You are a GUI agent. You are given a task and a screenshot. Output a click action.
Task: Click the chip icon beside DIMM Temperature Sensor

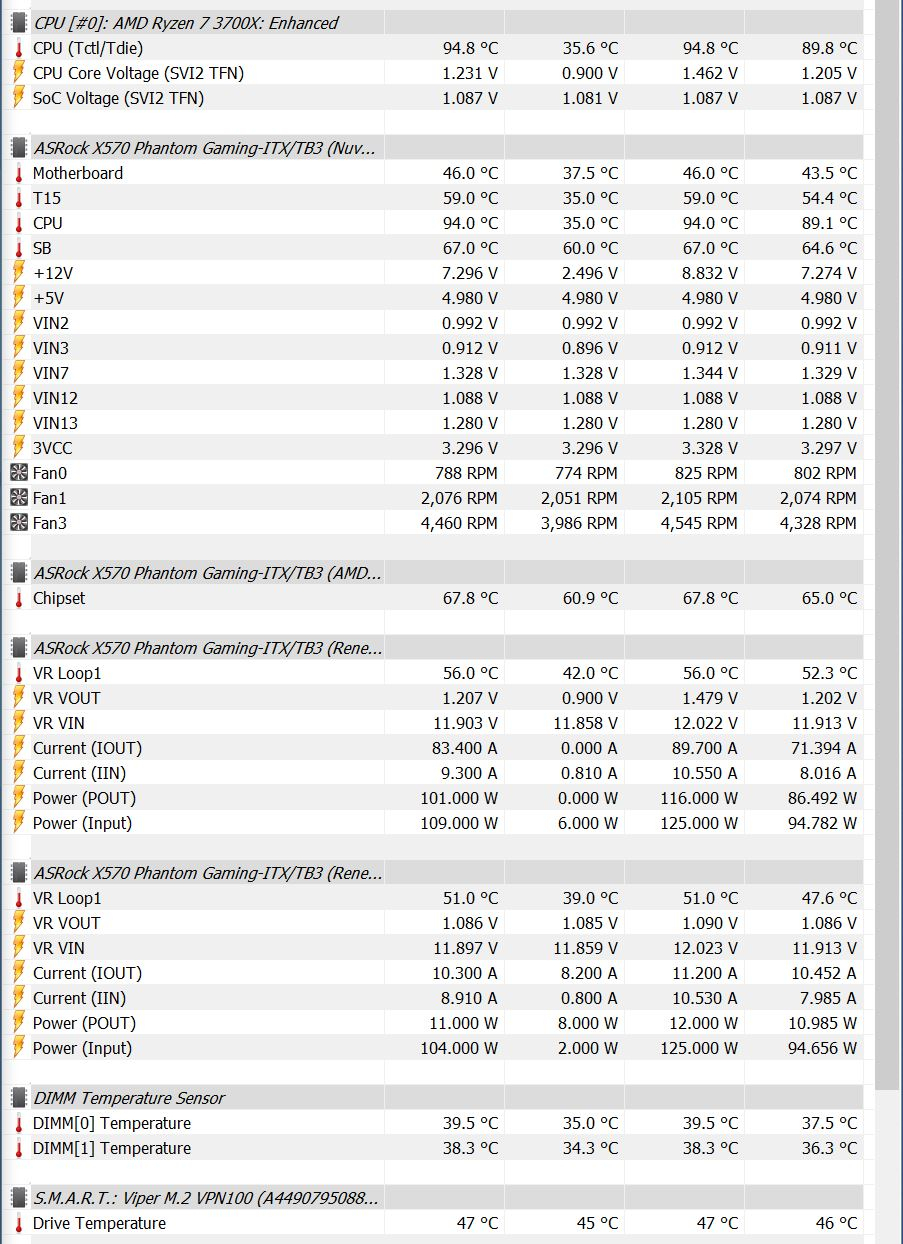pyautogui.click(x=18, y=1097)
